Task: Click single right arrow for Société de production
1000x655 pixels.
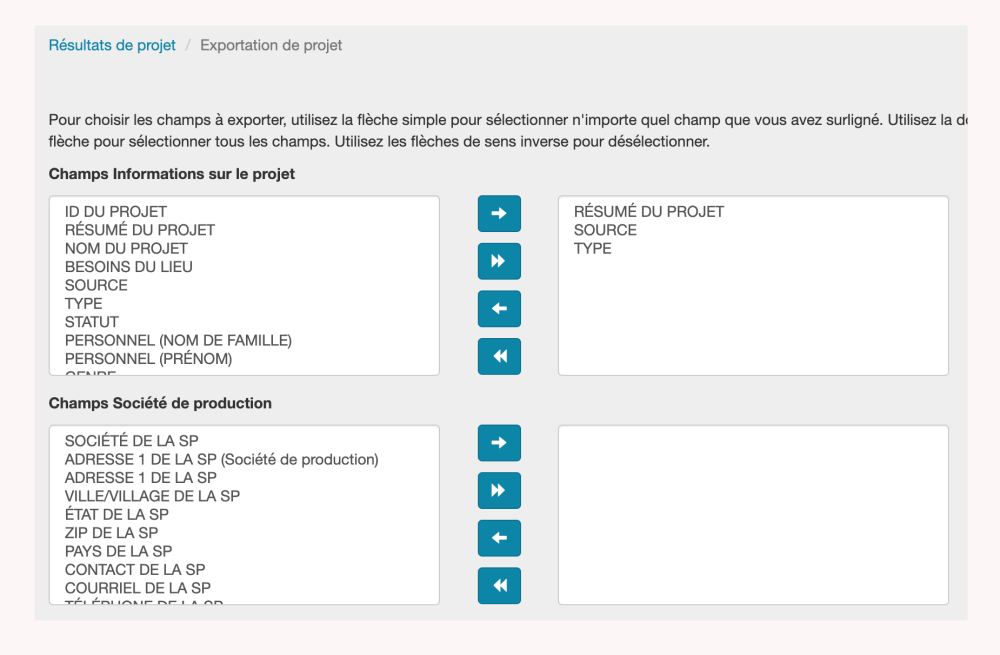Action: pos(499,443)
